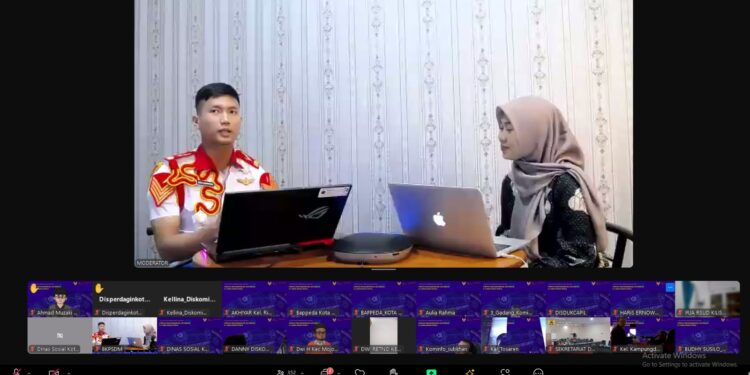
Task: Click the raised hand icon on Ahmad Muzaki tile
Action: (34, 288)
